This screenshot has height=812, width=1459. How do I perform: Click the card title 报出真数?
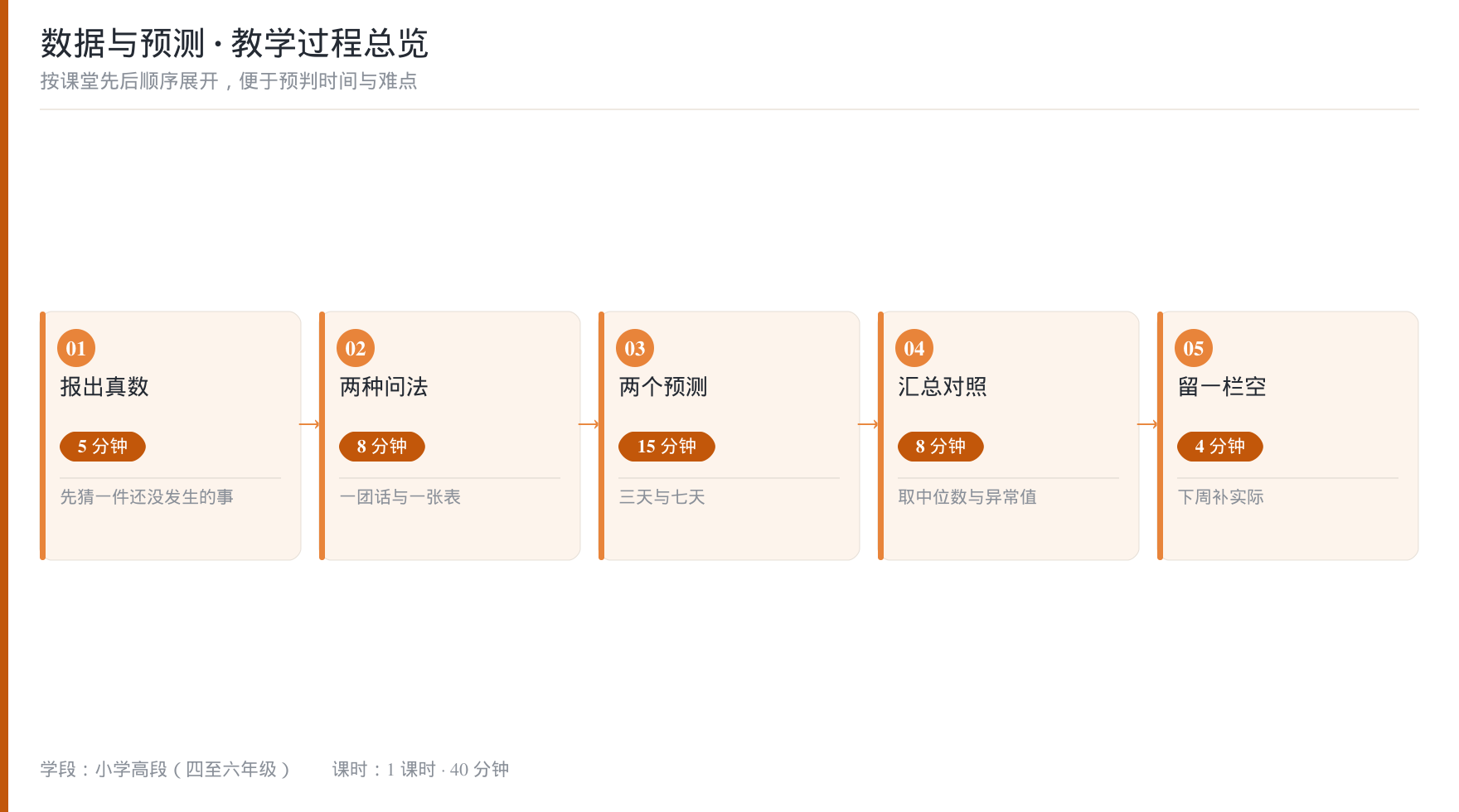(104, 387)
